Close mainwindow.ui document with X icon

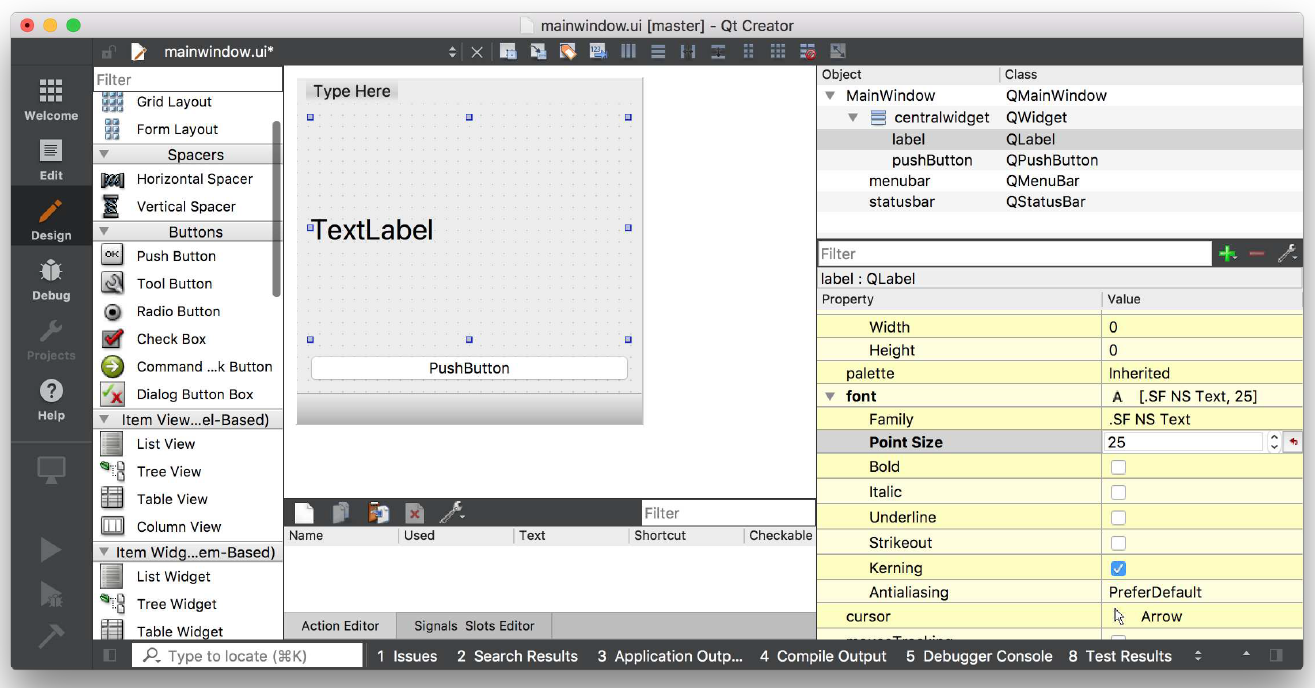477,52
